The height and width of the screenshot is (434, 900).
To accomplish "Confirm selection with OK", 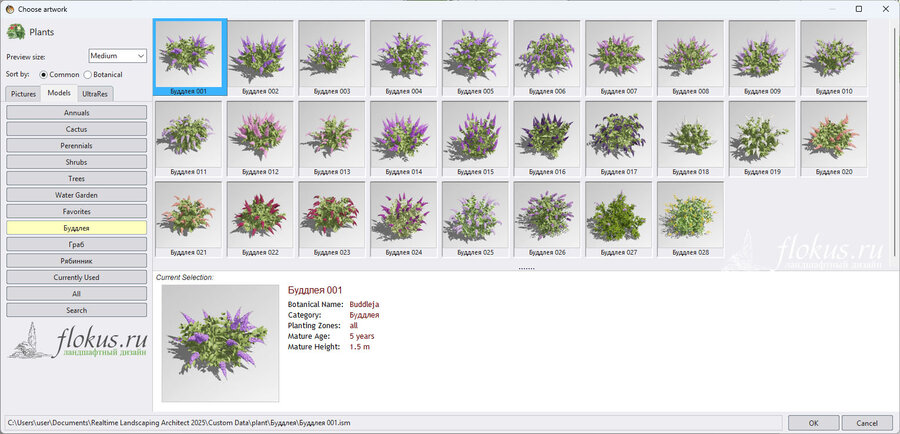I will pos(813,423).
